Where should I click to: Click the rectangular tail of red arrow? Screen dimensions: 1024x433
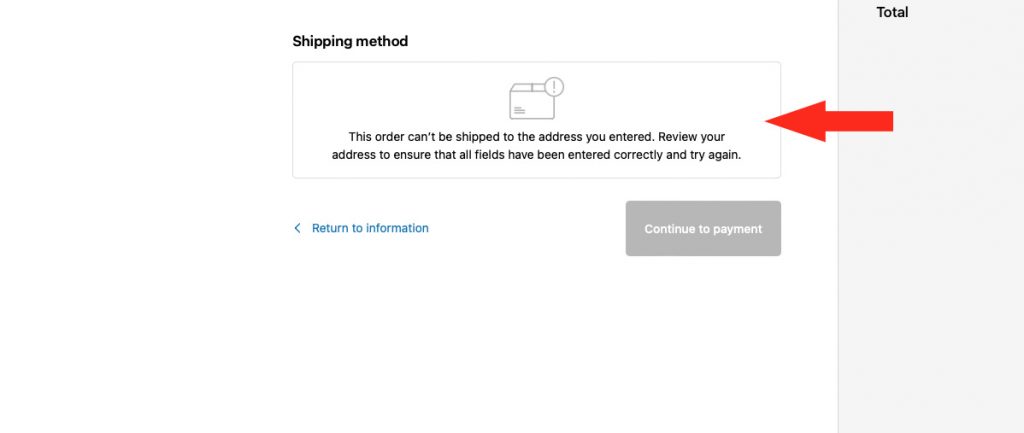click(859, 121)
